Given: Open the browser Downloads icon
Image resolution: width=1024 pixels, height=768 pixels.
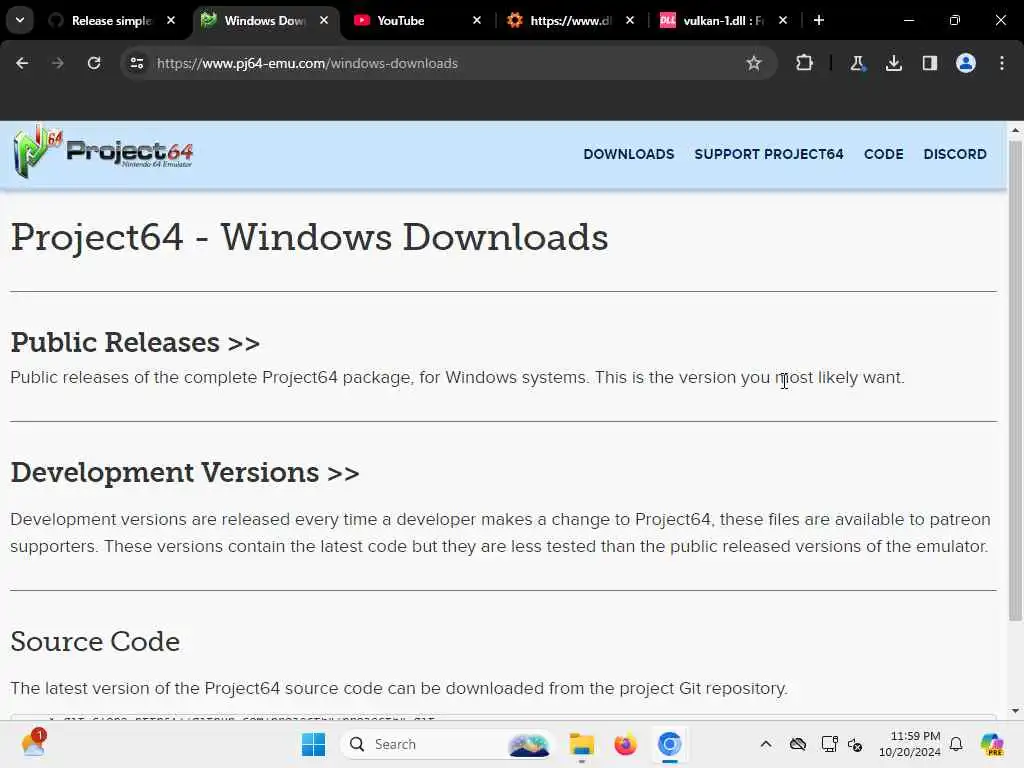Looking at the screenshot, I should click(x=894, y=63).
